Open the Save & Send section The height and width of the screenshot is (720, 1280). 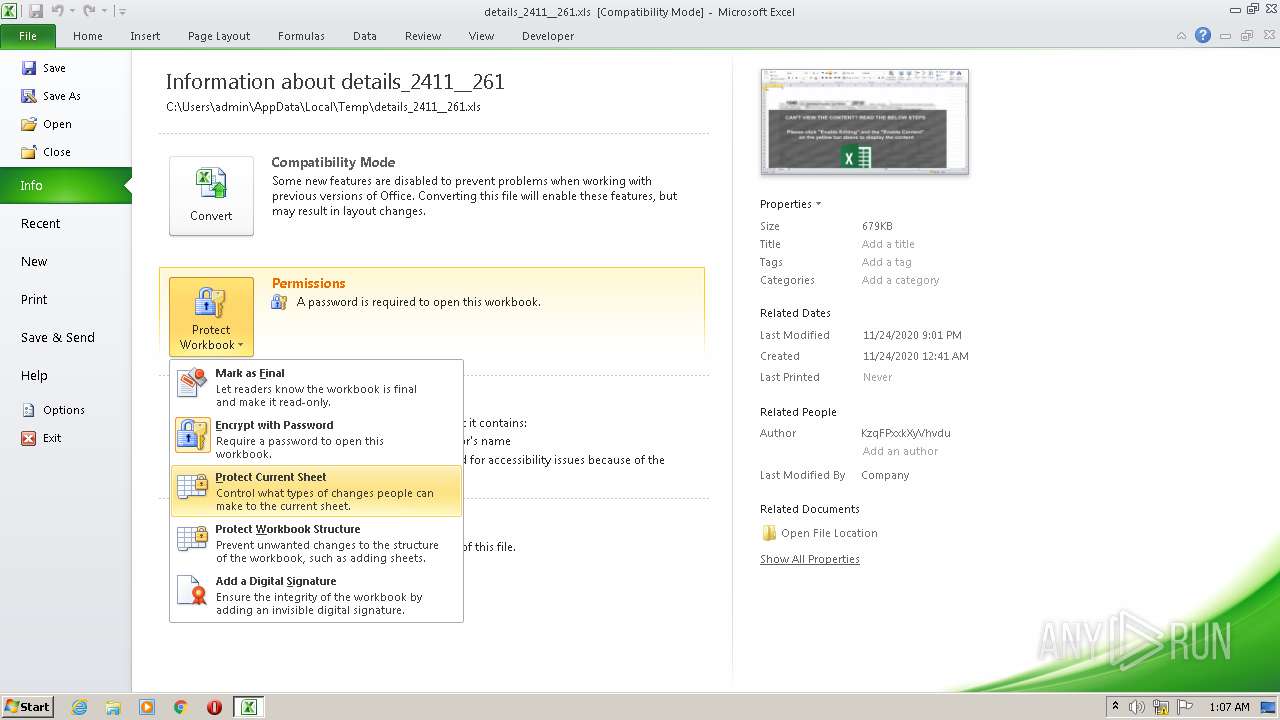pos(65,338)
